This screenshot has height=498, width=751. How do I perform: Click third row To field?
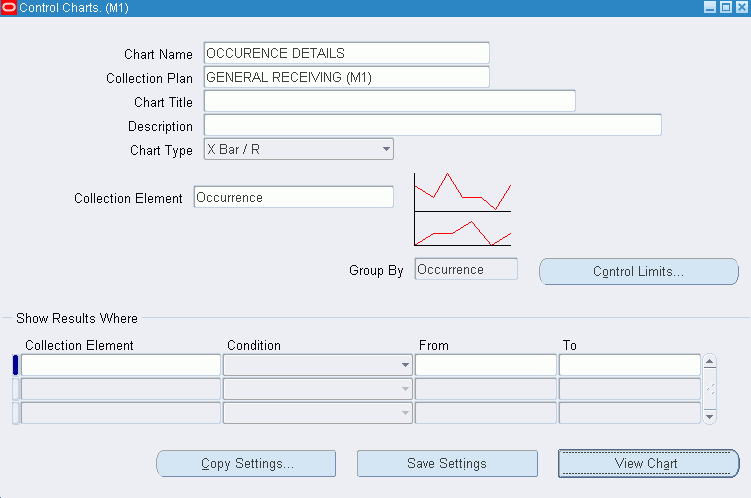630,413
